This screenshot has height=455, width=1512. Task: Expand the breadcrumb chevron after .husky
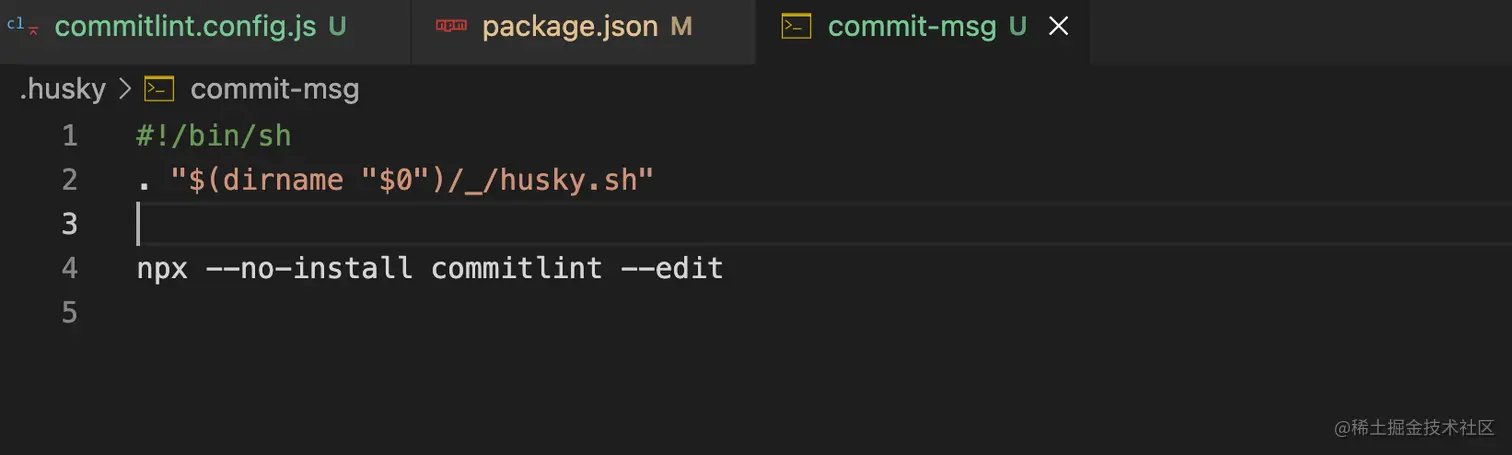pos(125,90)
